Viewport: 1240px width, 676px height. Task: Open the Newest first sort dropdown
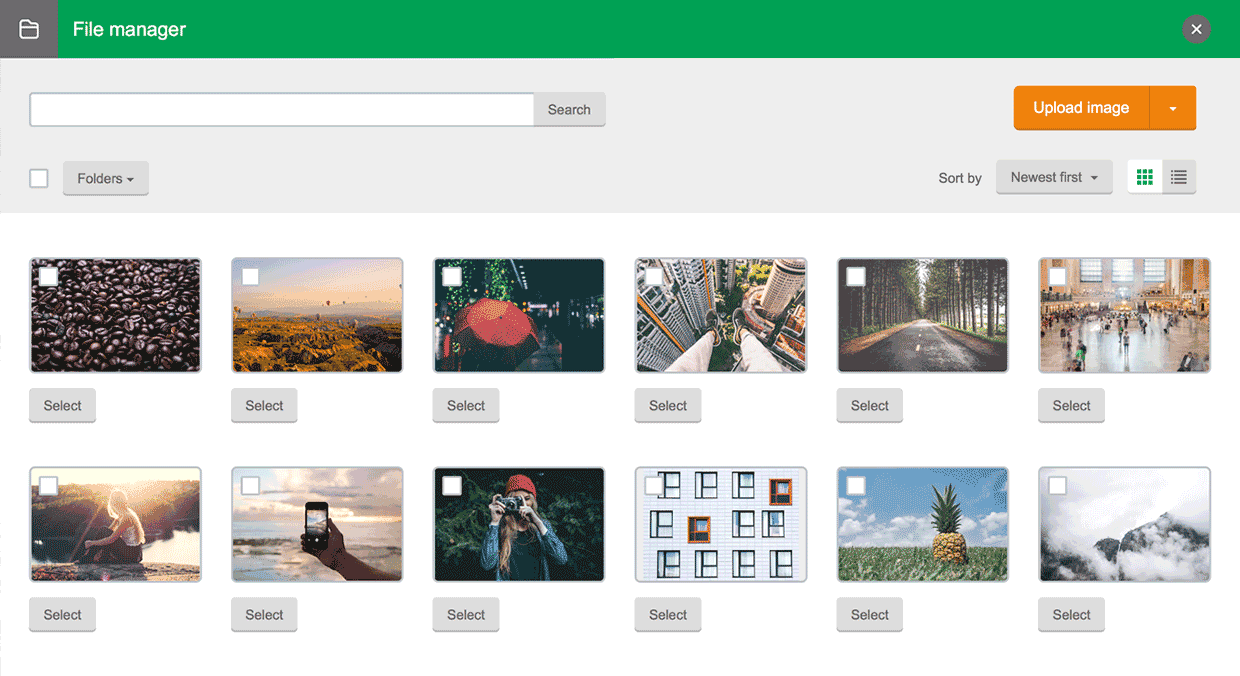click(x=1053, y=176)
